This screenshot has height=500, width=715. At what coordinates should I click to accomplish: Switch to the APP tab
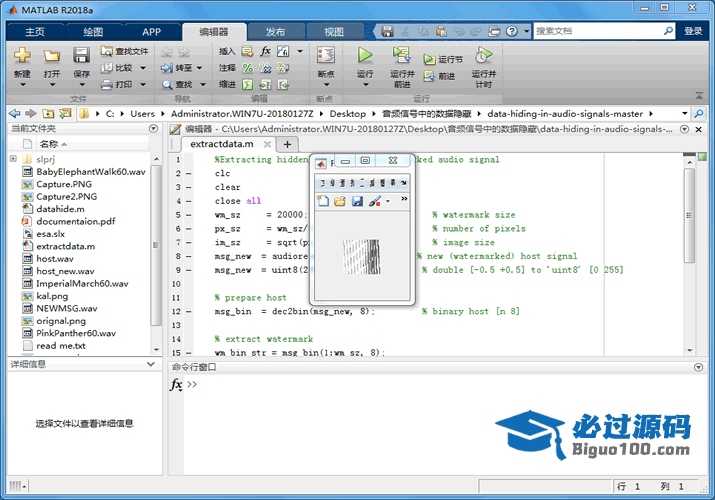coord(151,31)
